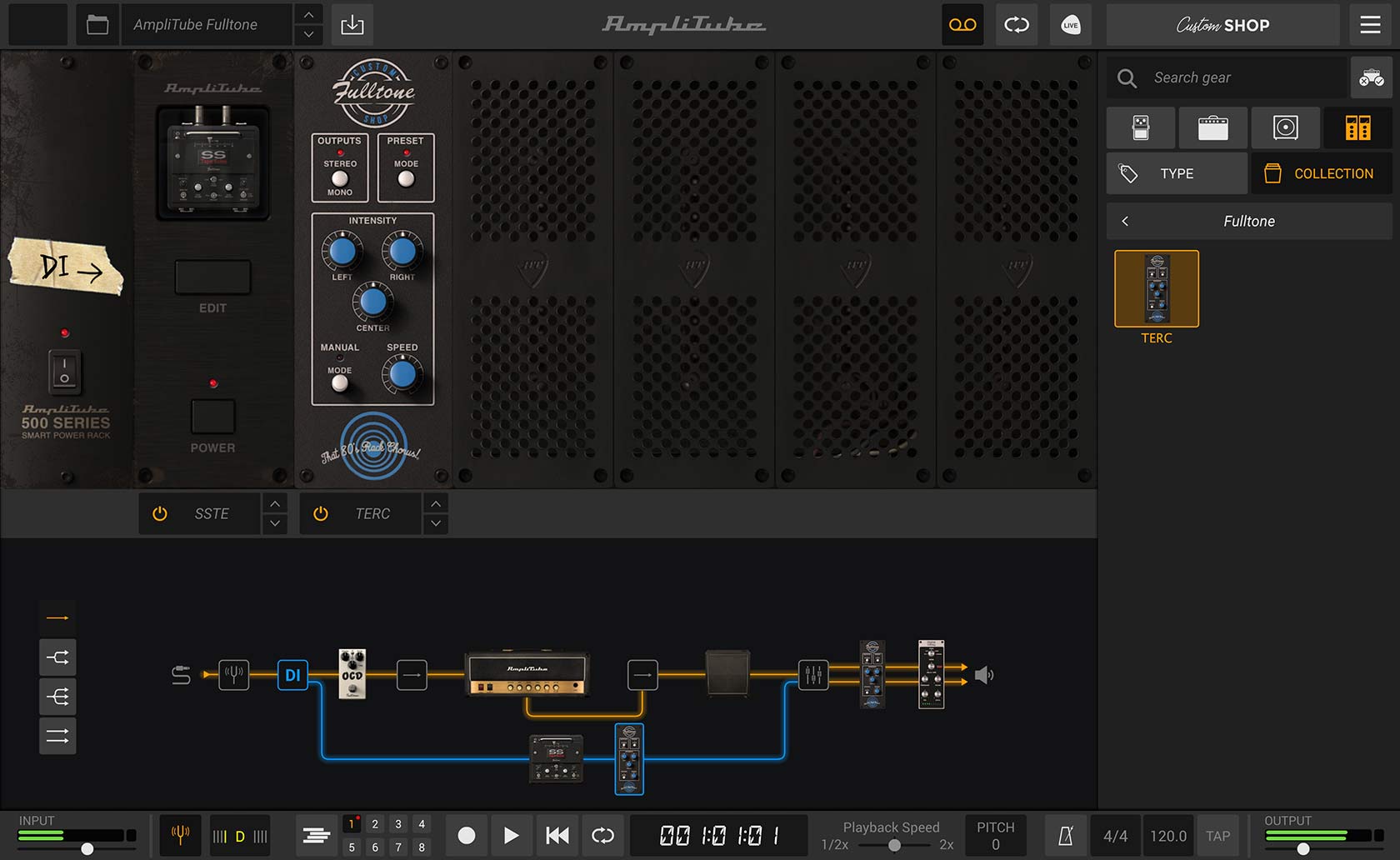Select previous preset with up arrow
This screenshot has width=1400, height=860.
[x=308, y=15]
